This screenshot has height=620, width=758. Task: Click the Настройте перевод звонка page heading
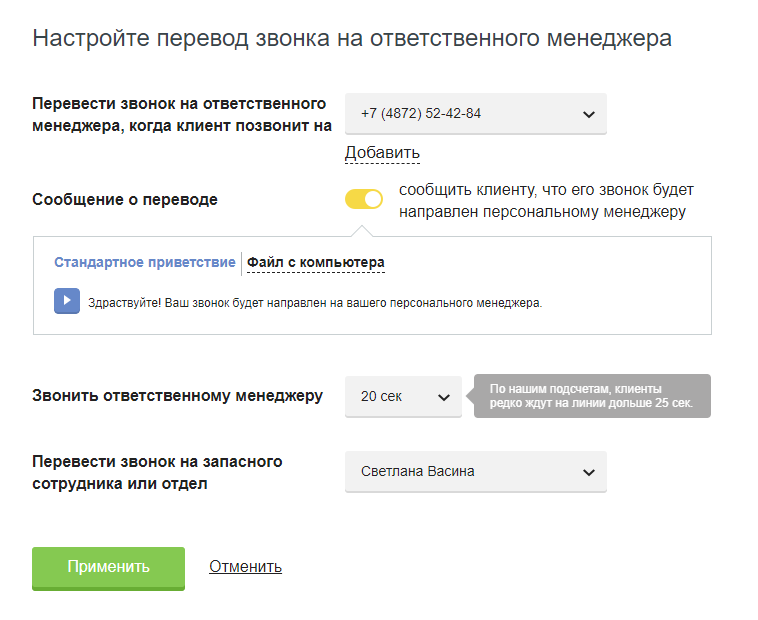[352, 39]
